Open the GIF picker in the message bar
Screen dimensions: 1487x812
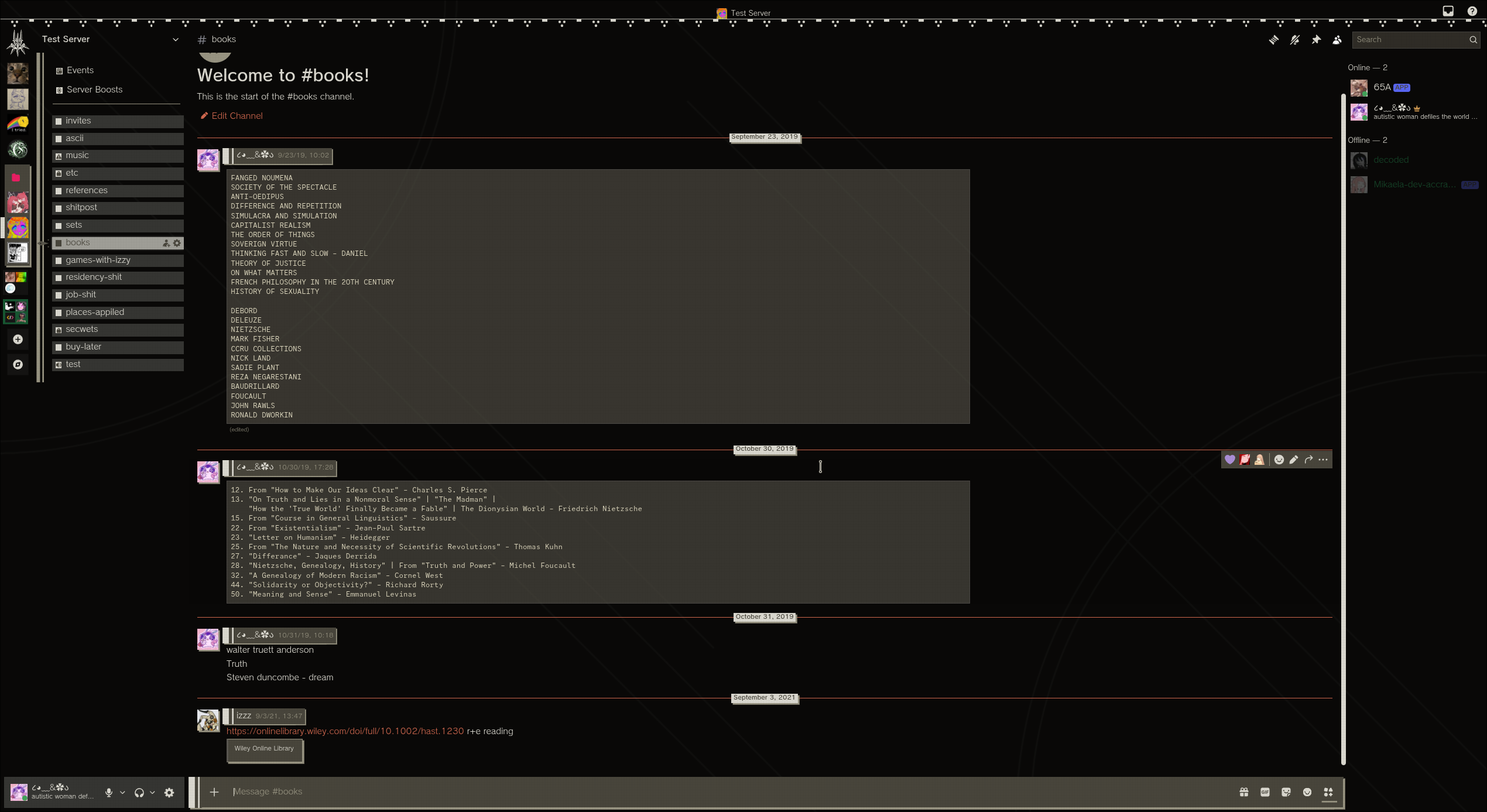pos(1265,792)
